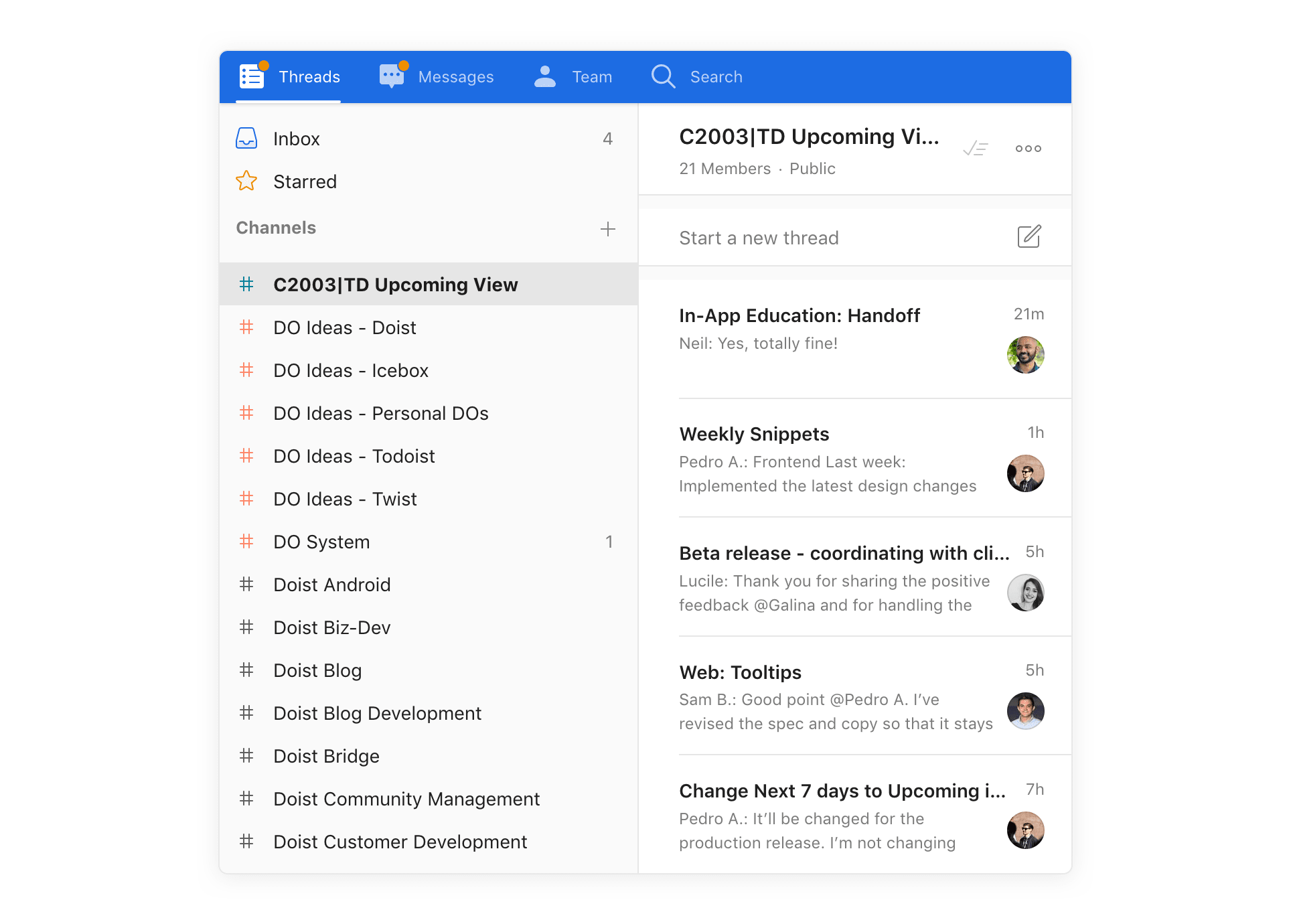Click the unread count badge on Inbox
Viewport: 1291px width, 924px height.
point(608,138)
